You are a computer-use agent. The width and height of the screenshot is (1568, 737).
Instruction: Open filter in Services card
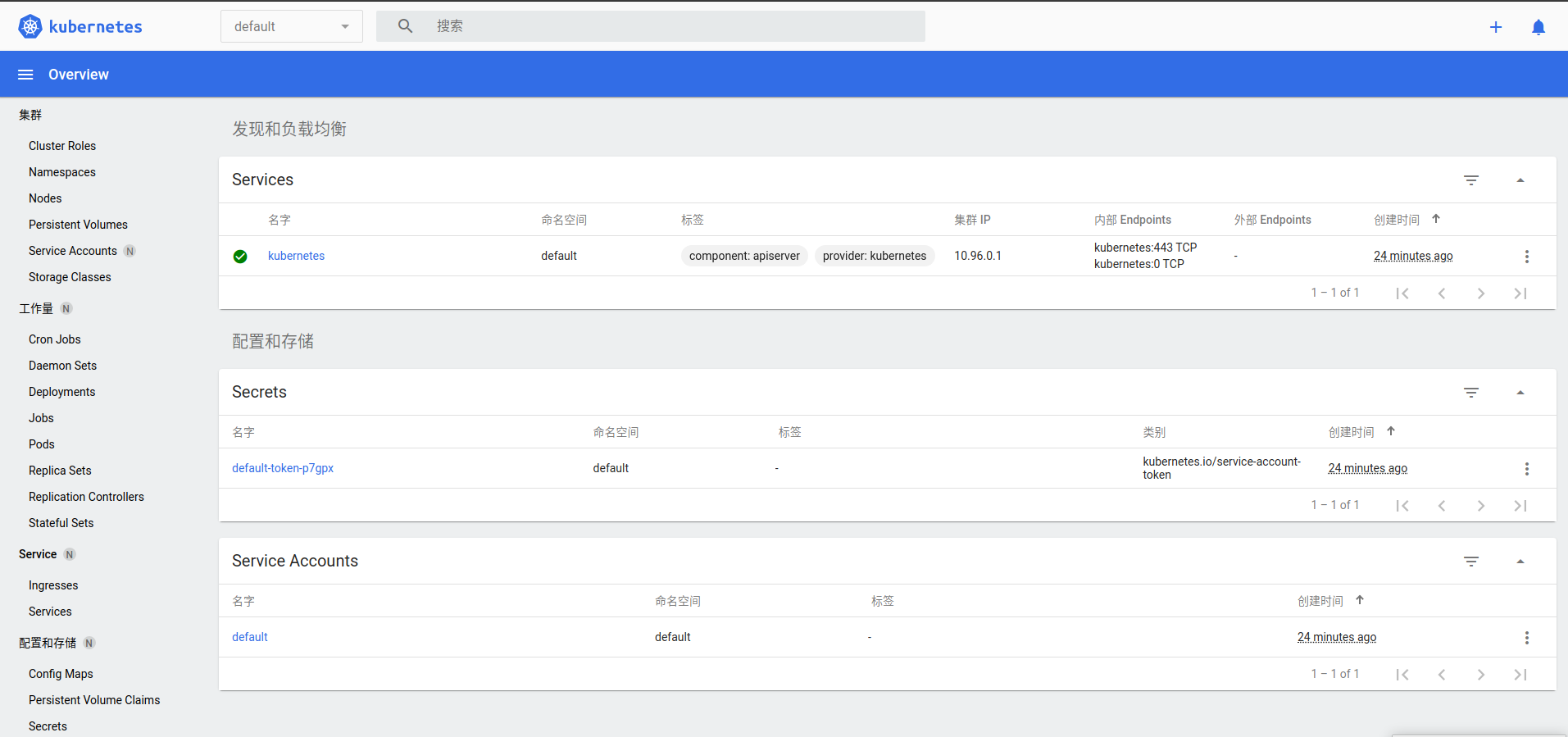(x=1471, y=180)
